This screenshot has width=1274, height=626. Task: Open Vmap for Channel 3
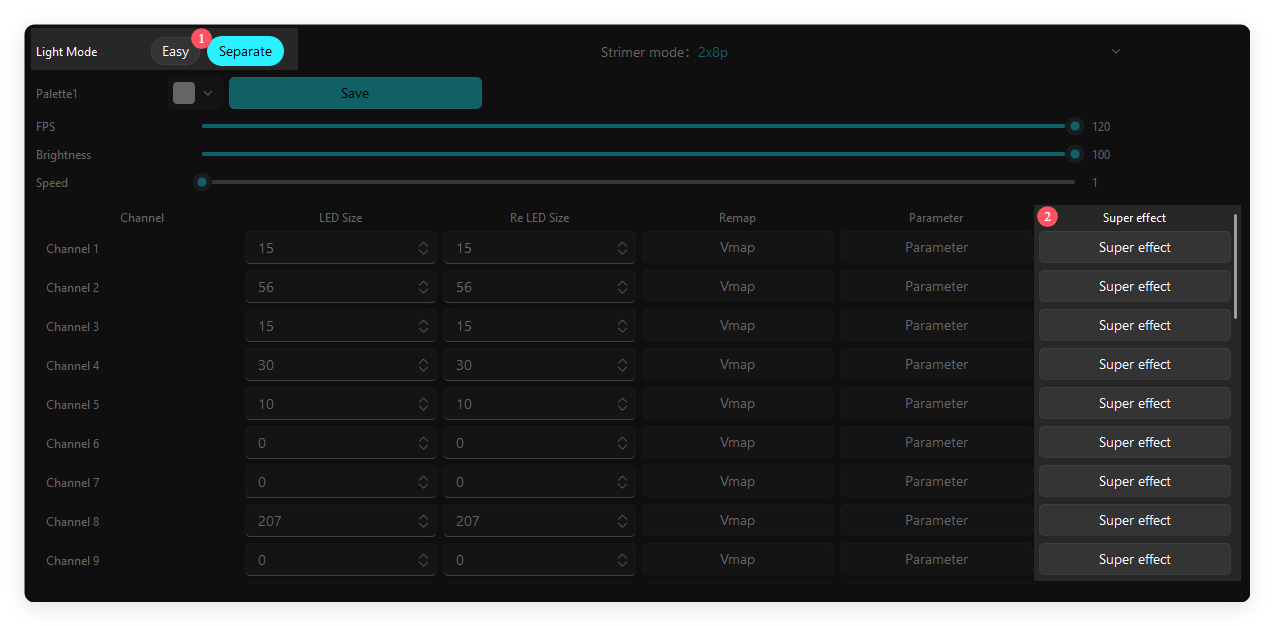(x=737, y=325)
